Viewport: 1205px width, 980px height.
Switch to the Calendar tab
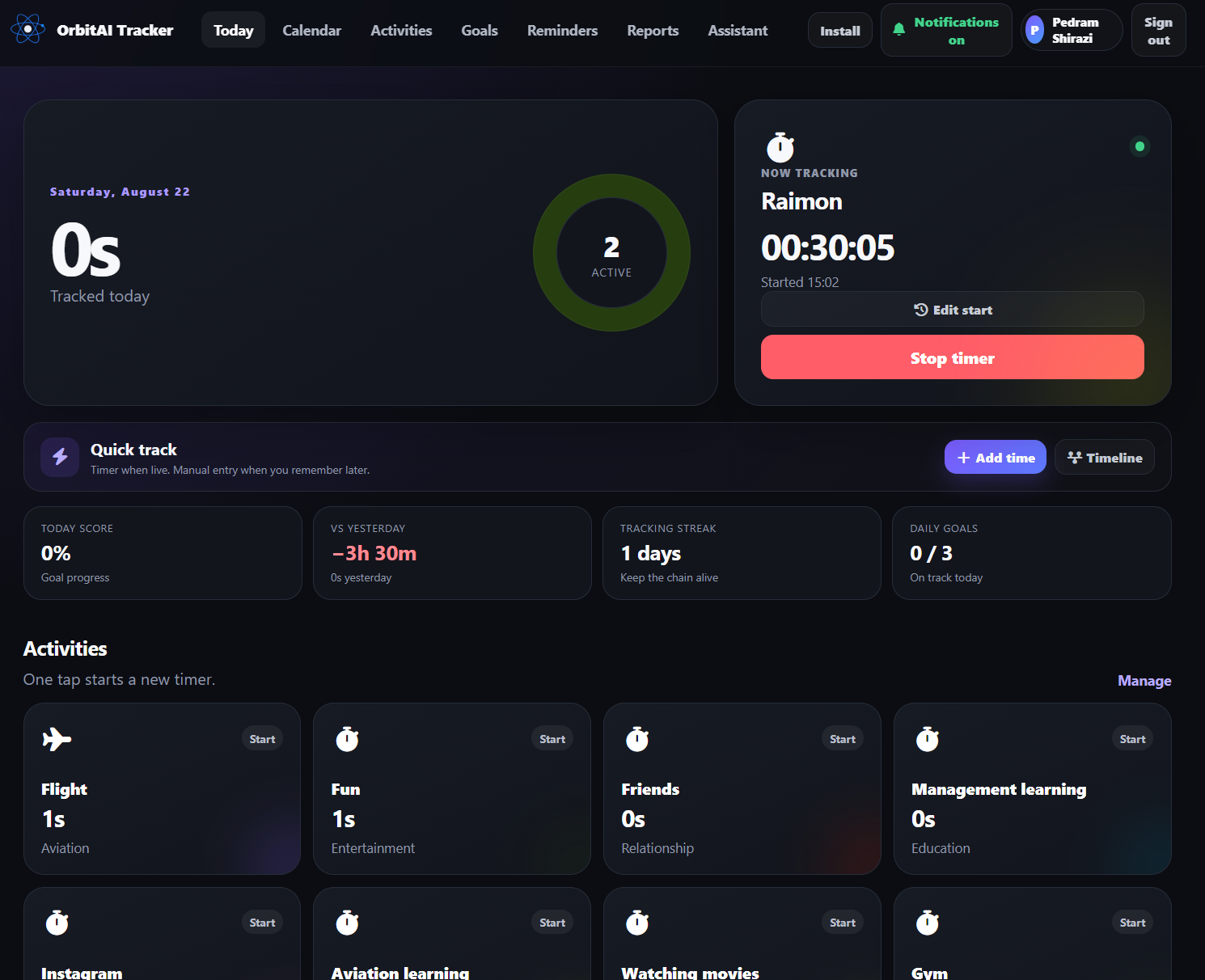[x=311, y=30]
